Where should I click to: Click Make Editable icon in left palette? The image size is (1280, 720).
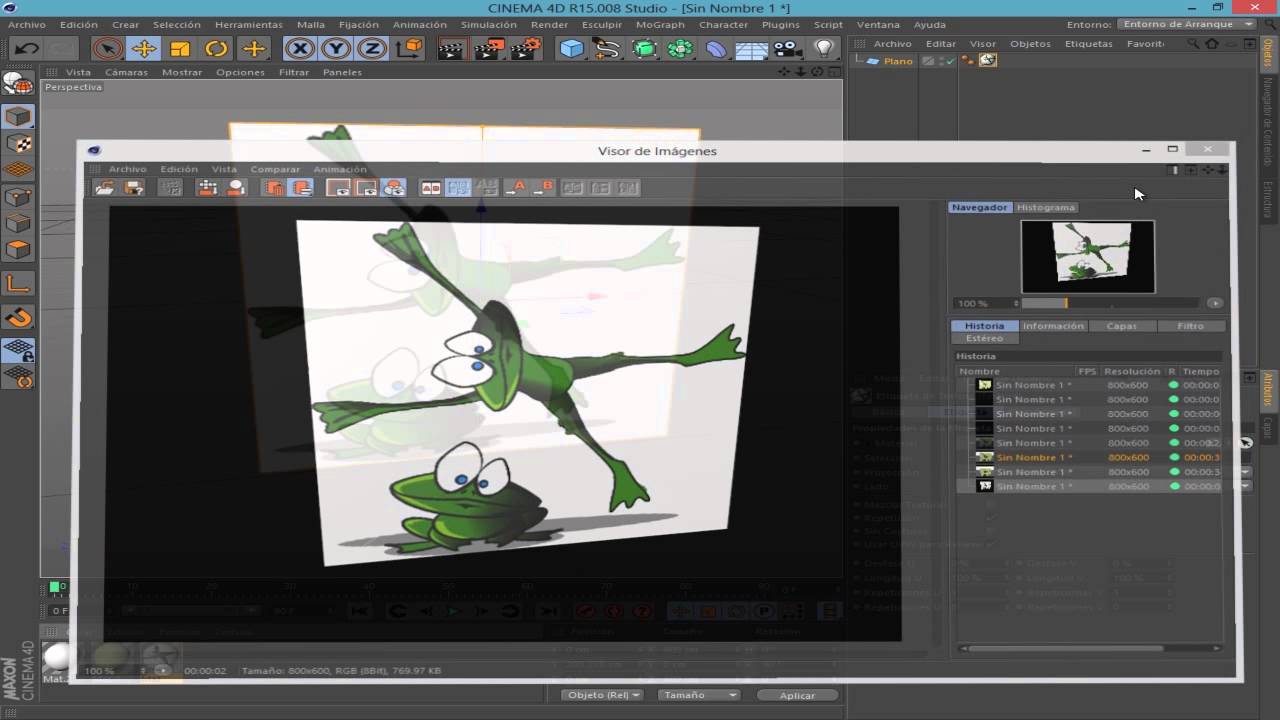coord(18,83)
